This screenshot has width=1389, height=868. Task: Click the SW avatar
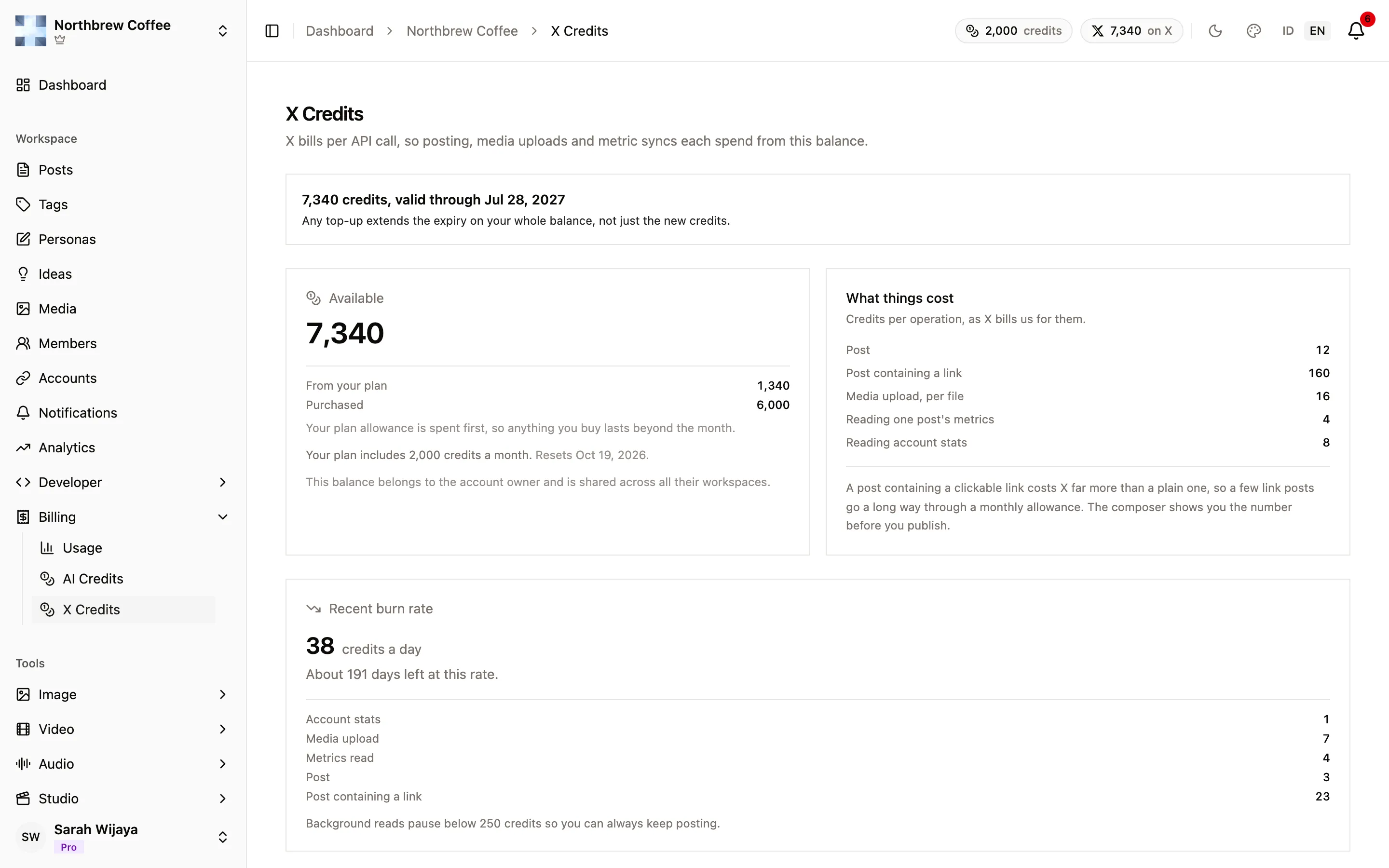pos(31,837)
